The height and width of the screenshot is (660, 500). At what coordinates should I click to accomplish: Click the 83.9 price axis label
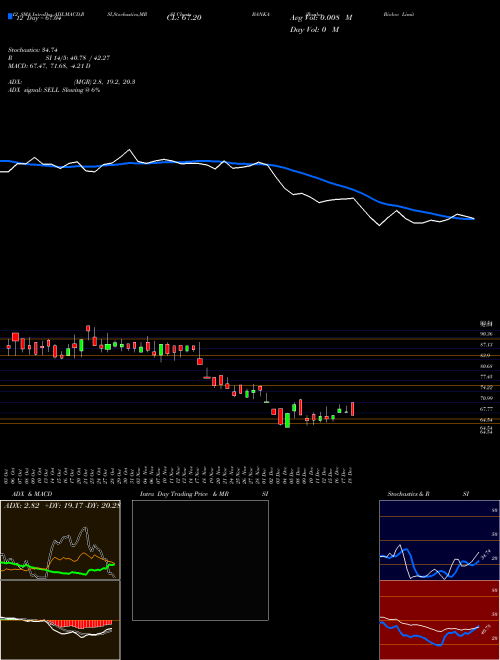coord(485,356)
